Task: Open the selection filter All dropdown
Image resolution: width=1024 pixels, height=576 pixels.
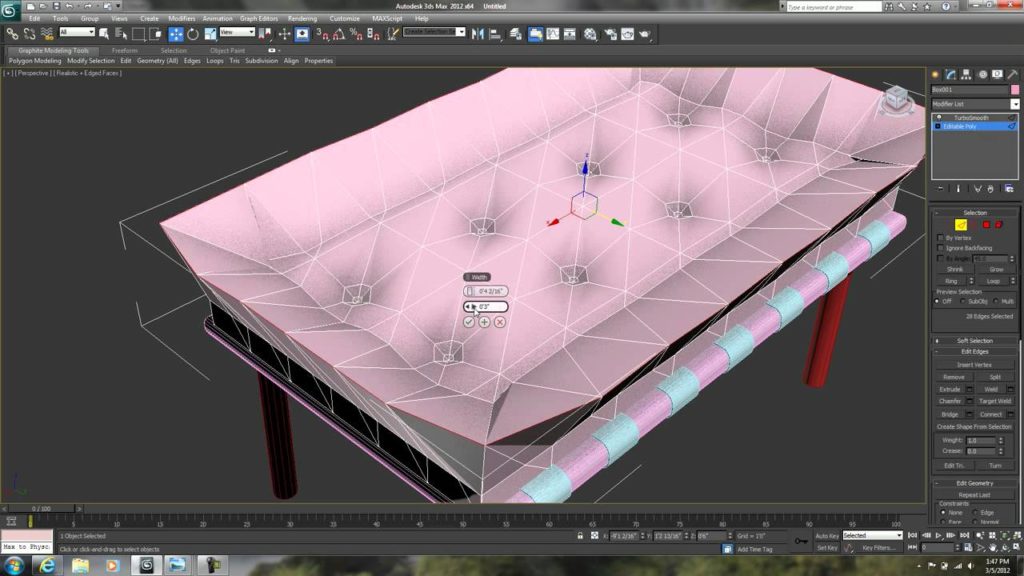Action: (76, 33)
